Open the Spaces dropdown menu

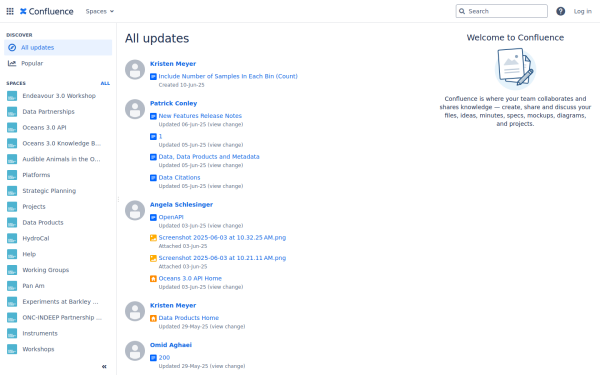[99, 11]
